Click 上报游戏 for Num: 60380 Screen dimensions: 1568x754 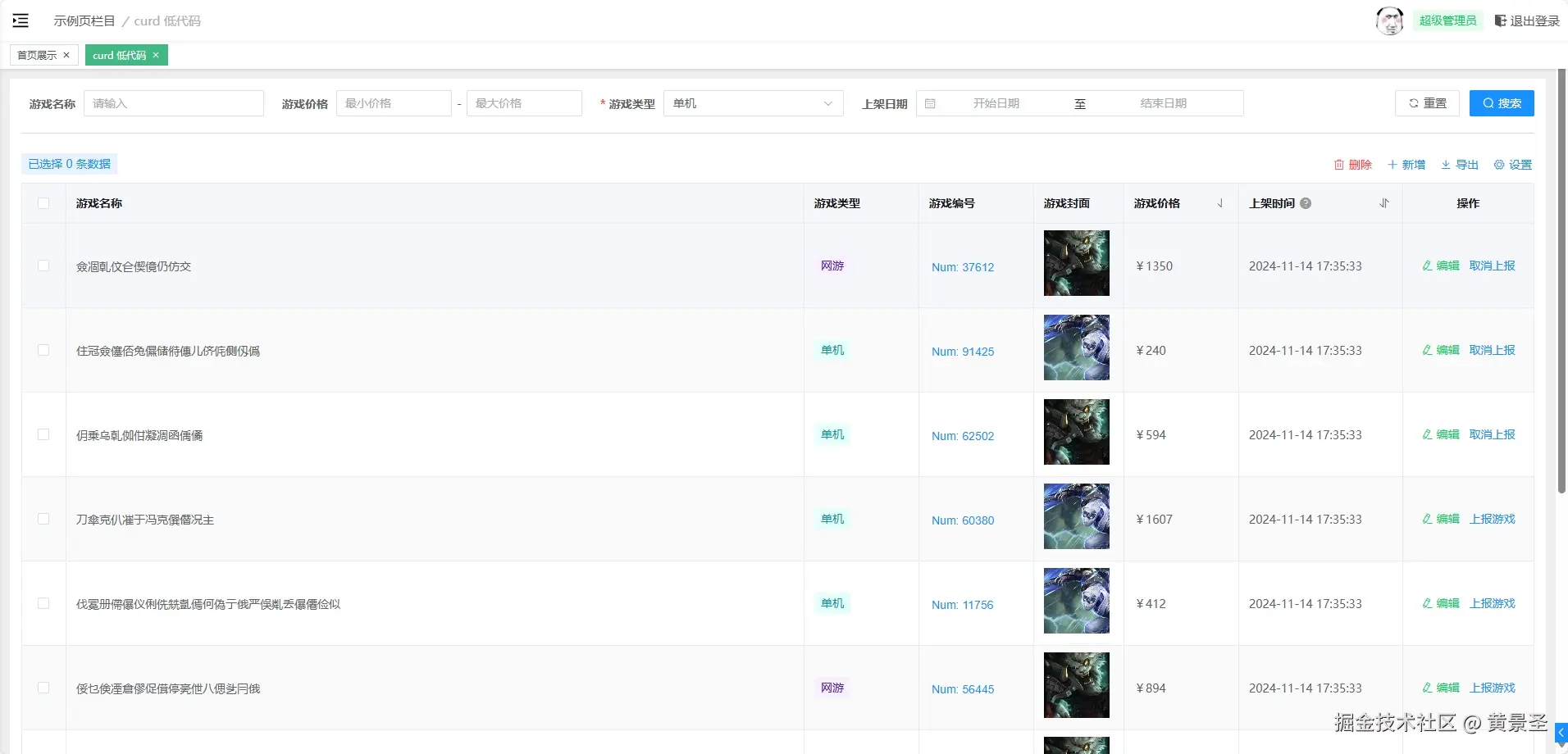[1493, 519]
